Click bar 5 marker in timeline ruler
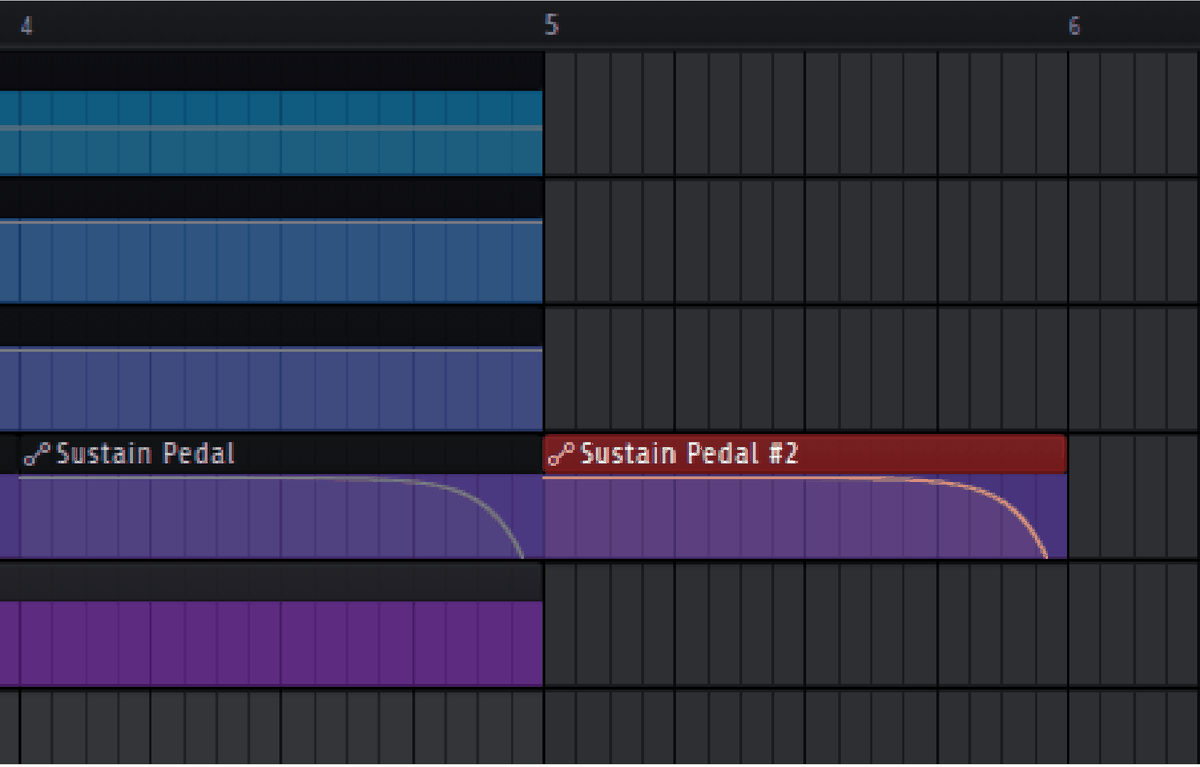Viewport: 1200px width, 767px height. click(x=551, y=26)
